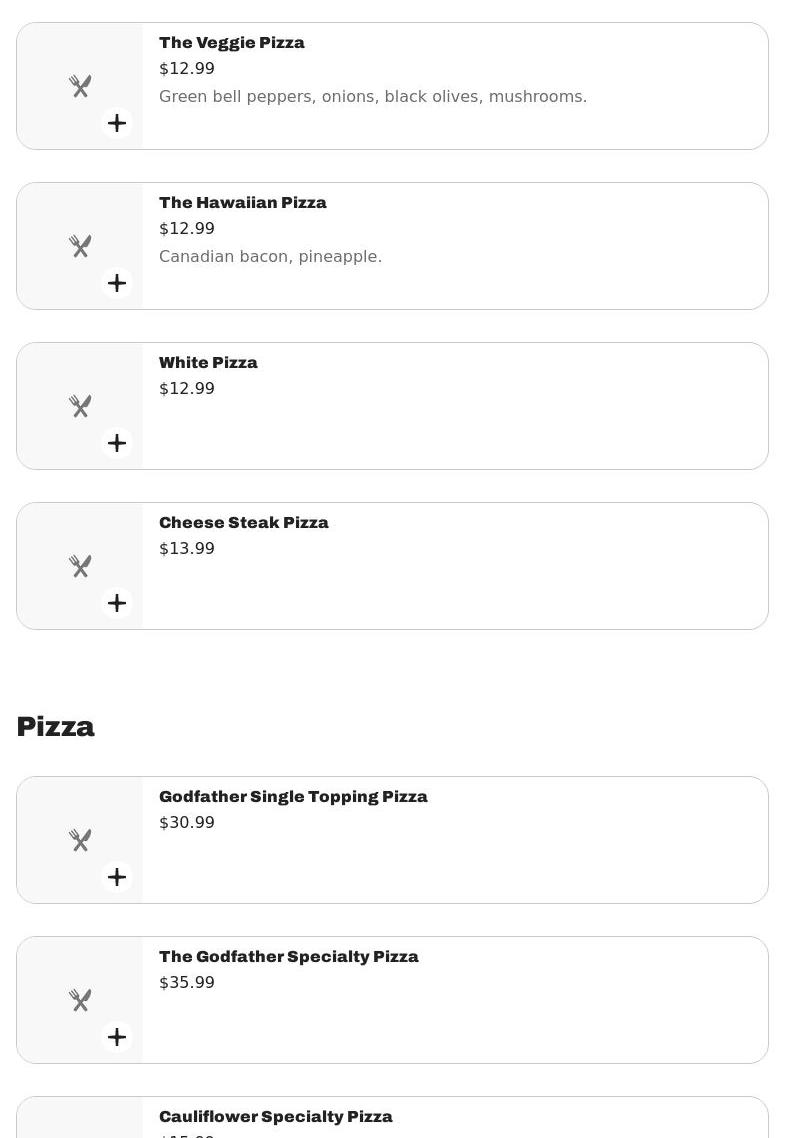
Task: Open White Pizza image placeholder
Action: [x=80, y=406]
